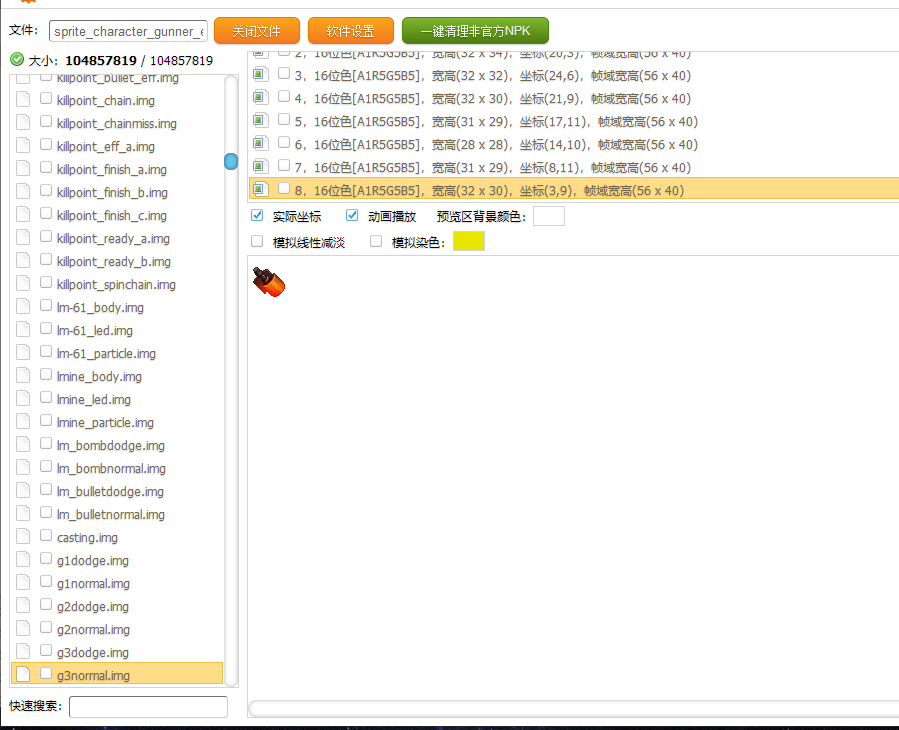Enable the 模拟线性减淡 checkbox
Viewport: 899px width, 730px height.
point(257,242)
